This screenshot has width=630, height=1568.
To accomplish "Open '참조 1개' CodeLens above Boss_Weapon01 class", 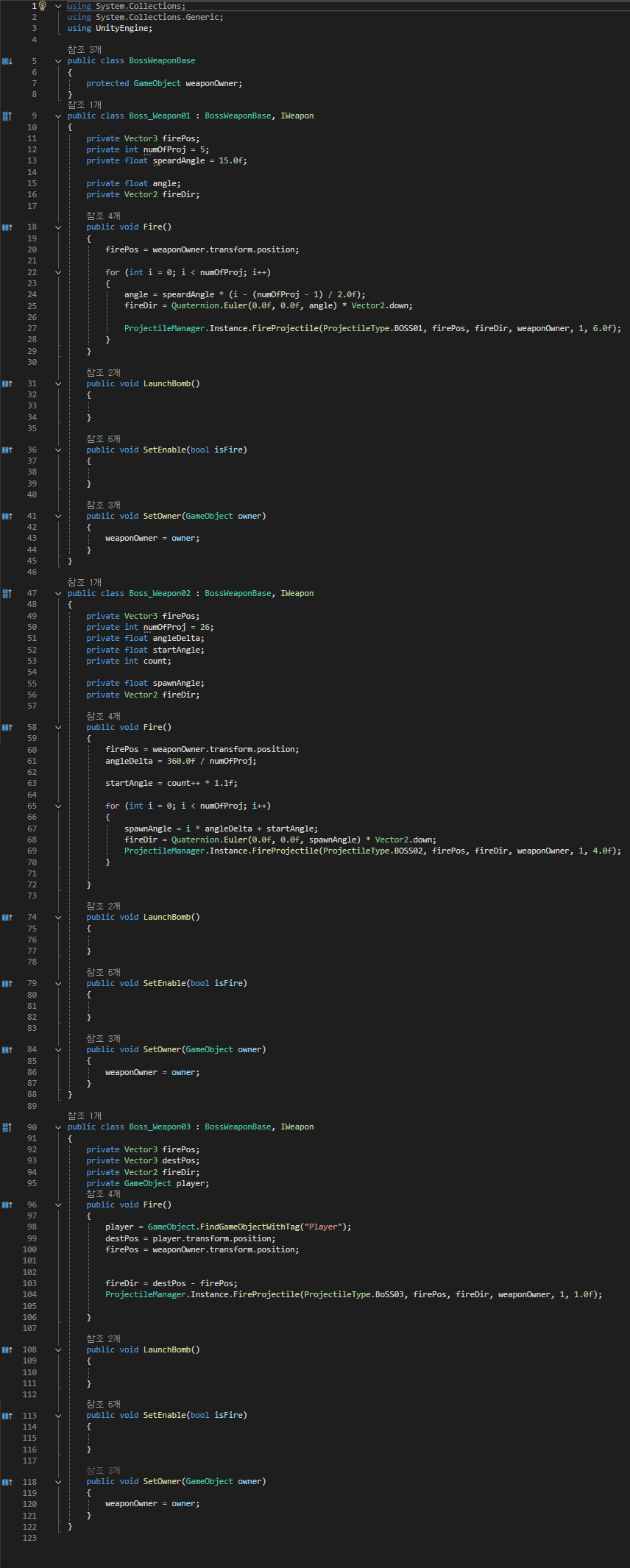I will pyautogui.click(x=84, y=105).
